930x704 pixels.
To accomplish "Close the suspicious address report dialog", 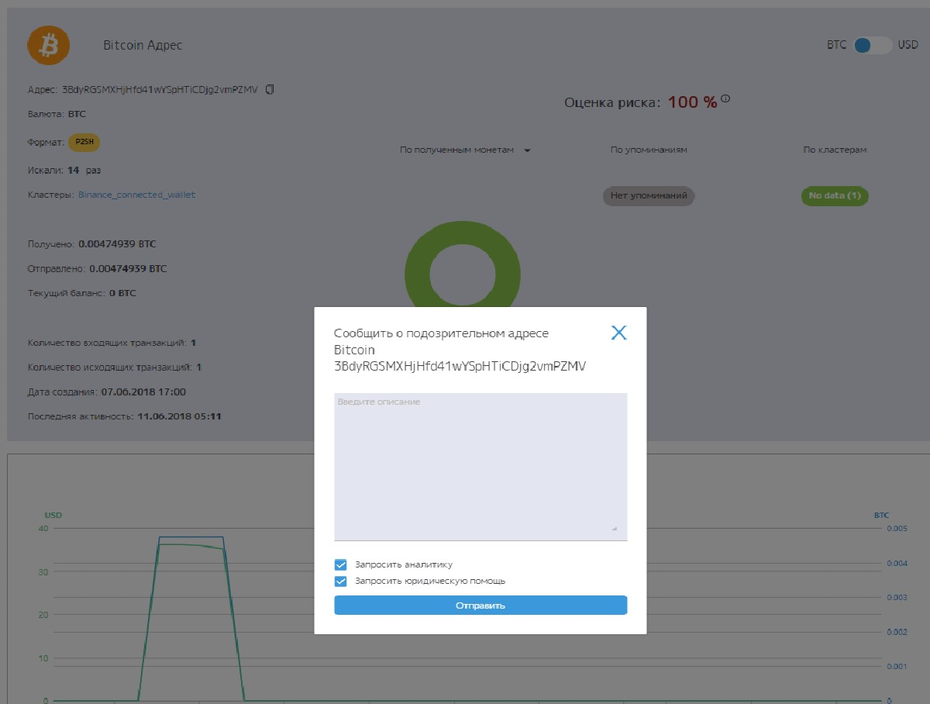I will click(x=619, y=333).
